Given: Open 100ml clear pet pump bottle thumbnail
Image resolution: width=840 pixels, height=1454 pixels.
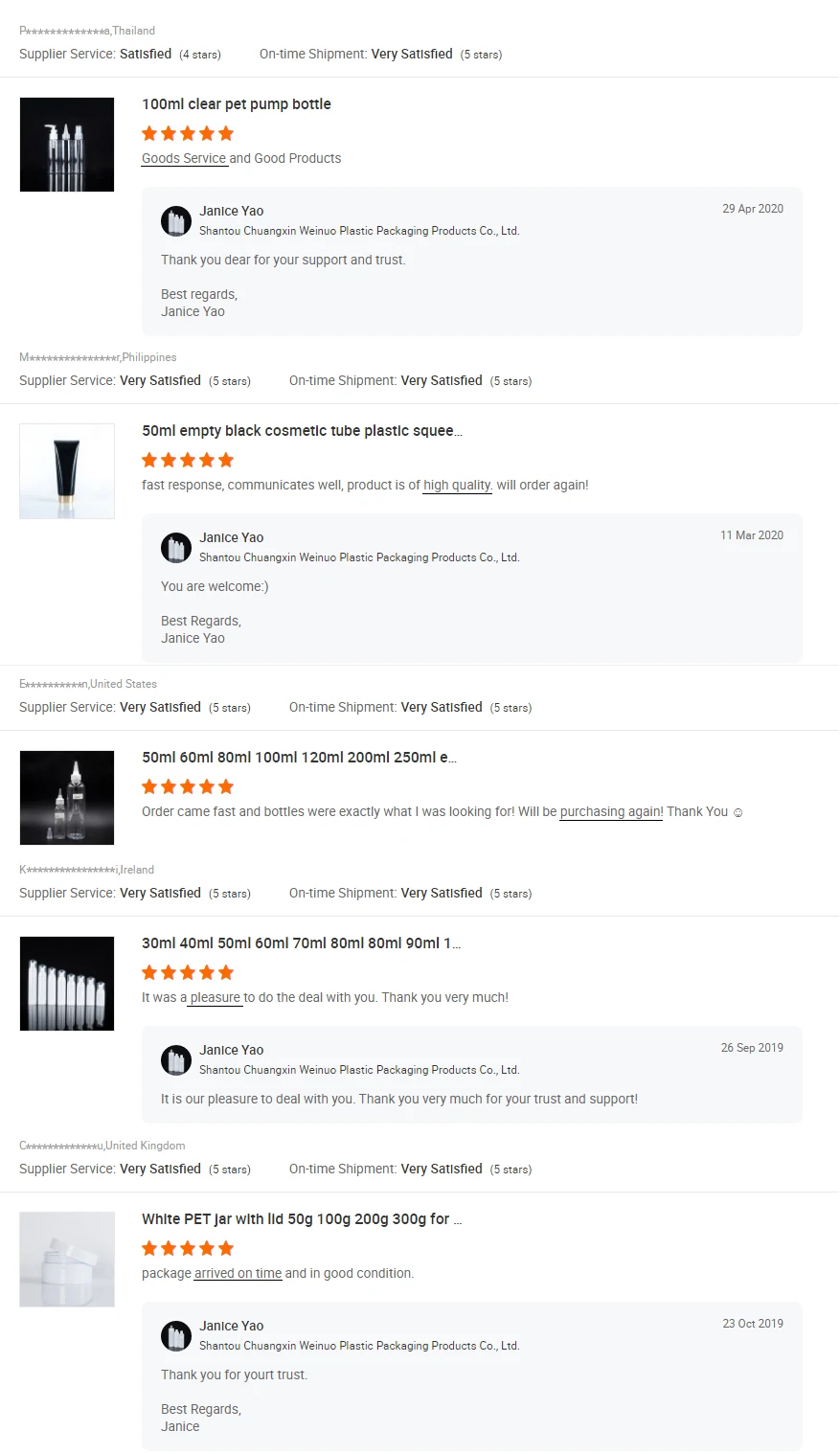Looking at the screenshot, I should 67,145.
